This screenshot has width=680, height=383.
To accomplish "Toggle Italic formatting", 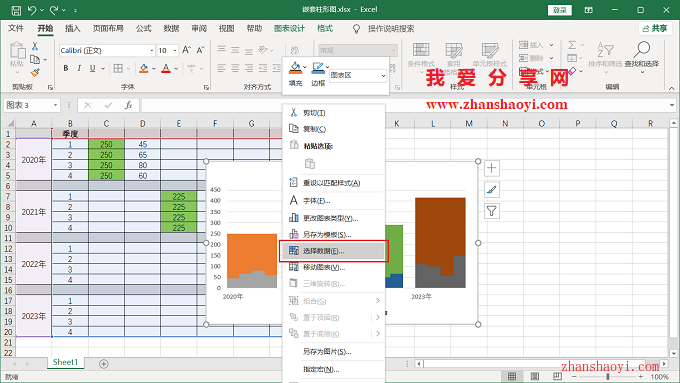I will coord(79,68).
